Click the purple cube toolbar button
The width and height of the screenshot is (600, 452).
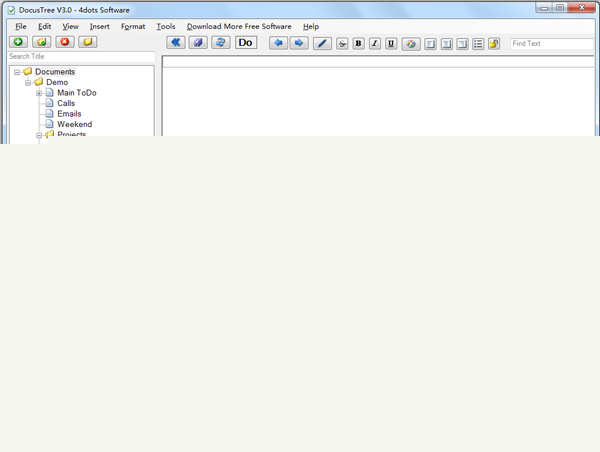(198, 42)
